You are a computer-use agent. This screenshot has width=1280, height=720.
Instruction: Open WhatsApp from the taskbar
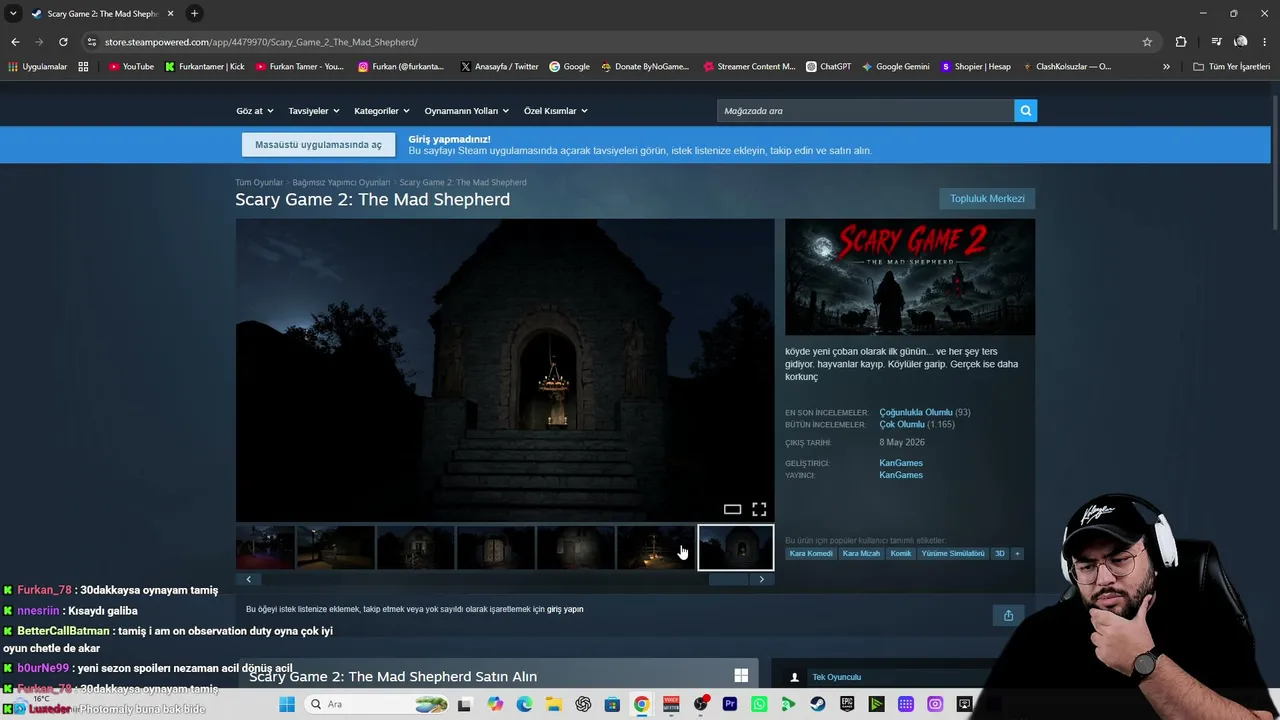click(x=759, y=704)
